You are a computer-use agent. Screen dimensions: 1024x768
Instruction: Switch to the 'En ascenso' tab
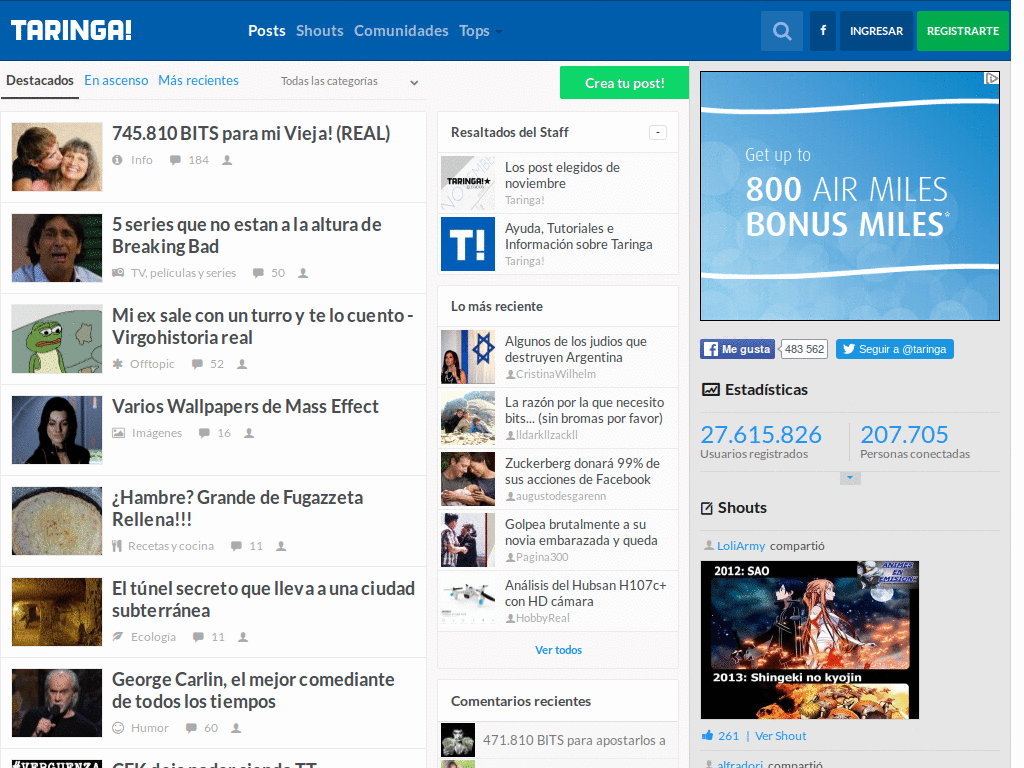click(x=116, y=80)
